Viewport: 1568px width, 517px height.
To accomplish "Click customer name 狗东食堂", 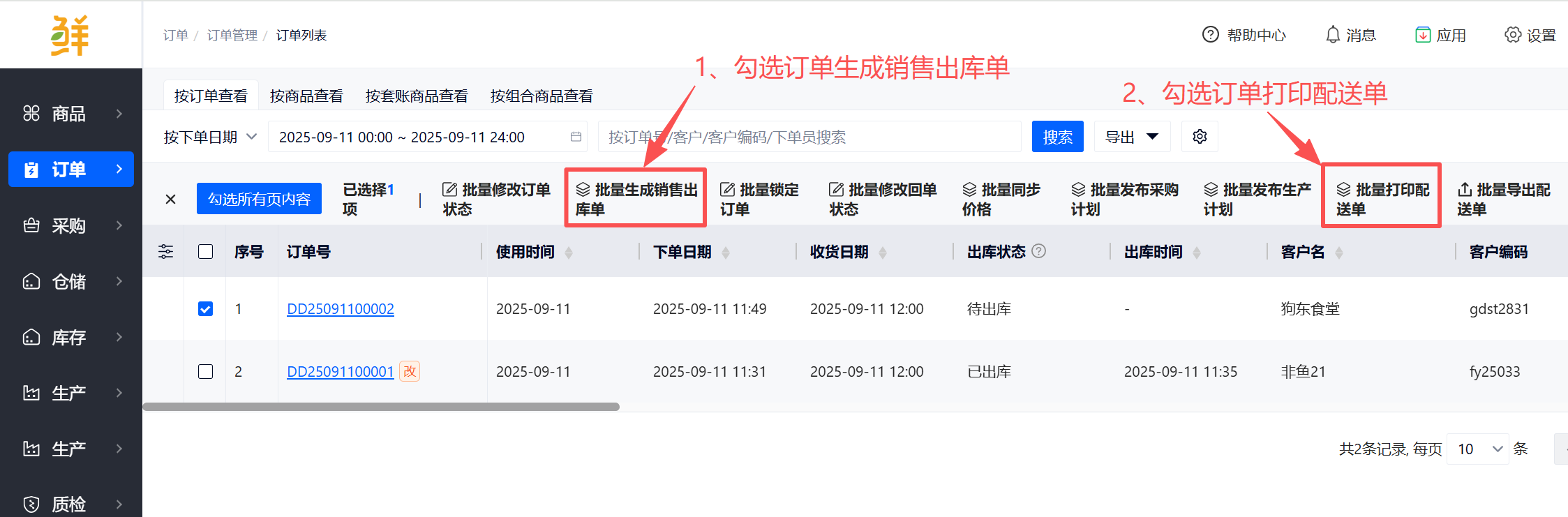I will (1310, 308).
